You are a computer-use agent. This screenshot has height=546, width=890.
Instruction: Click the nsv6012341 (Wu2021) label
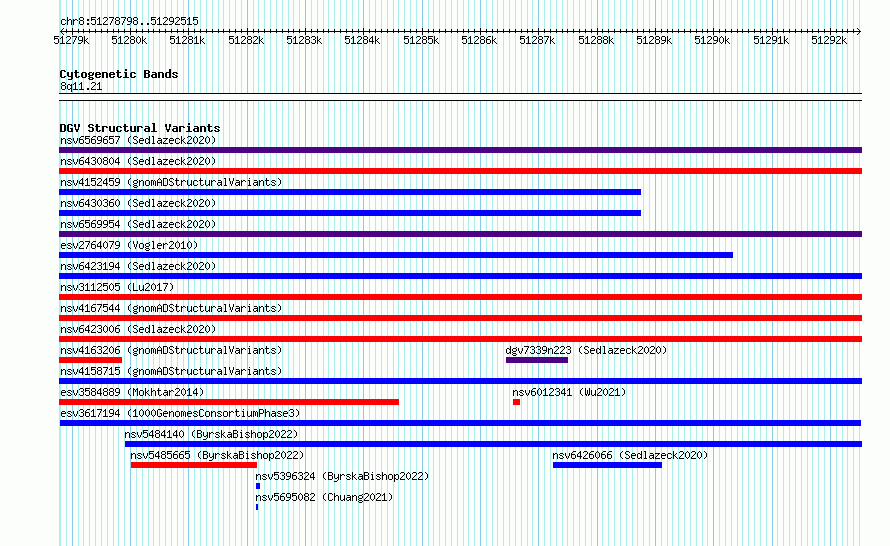click(x=569, y=392)
